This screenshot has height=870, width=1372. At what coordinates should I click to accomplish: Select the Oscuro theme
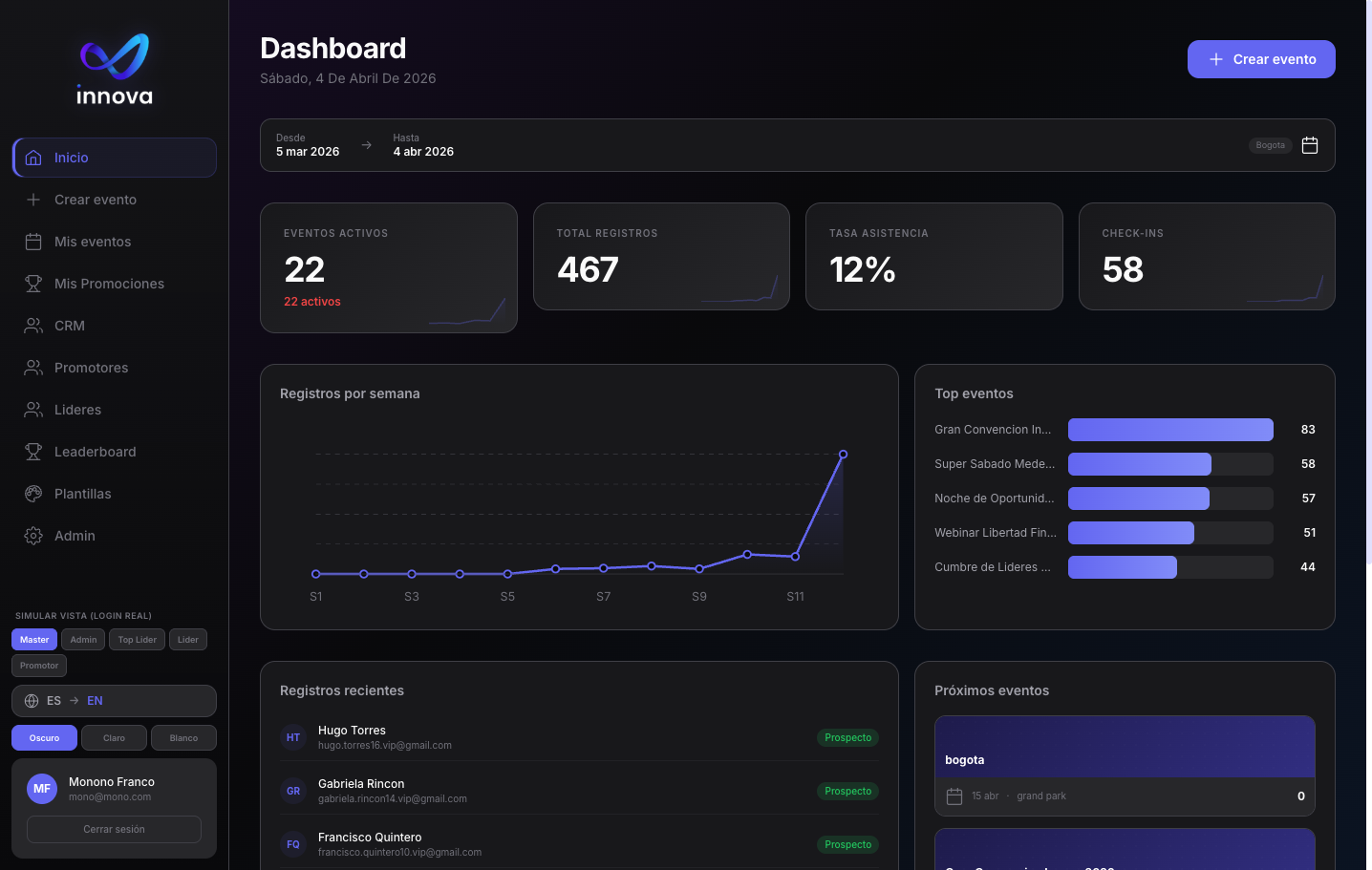tap(44, 737)
